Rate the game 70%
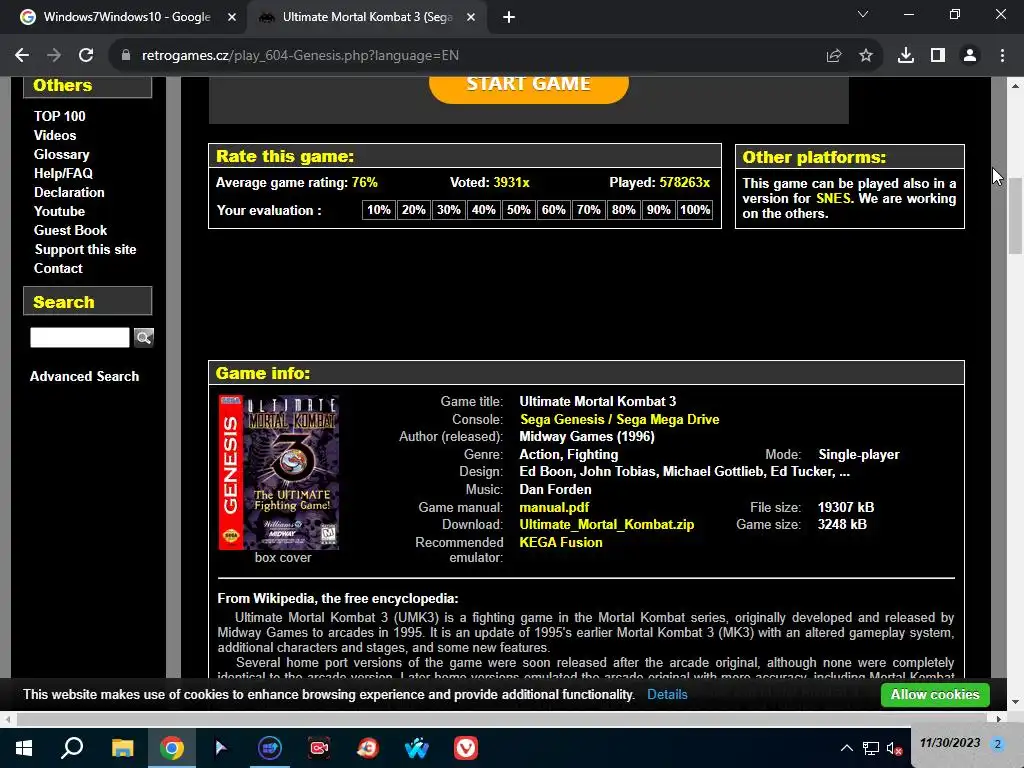 [x=588, y=210]
